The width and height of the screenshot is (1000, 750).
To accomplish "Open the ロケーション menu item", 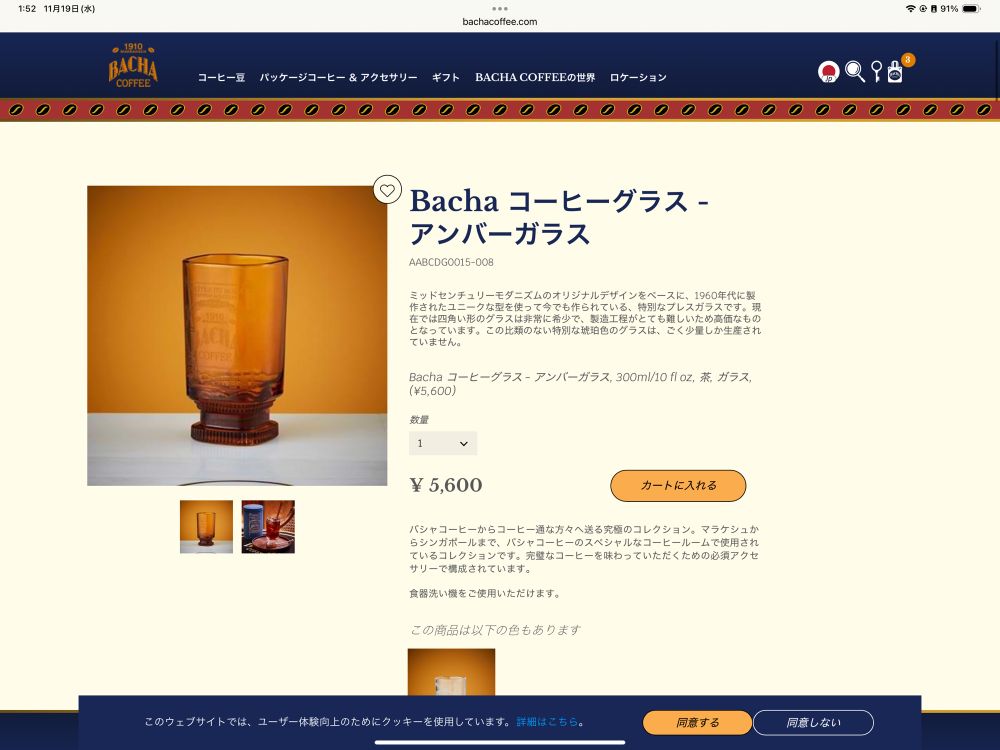I will (x=638, y=77).
